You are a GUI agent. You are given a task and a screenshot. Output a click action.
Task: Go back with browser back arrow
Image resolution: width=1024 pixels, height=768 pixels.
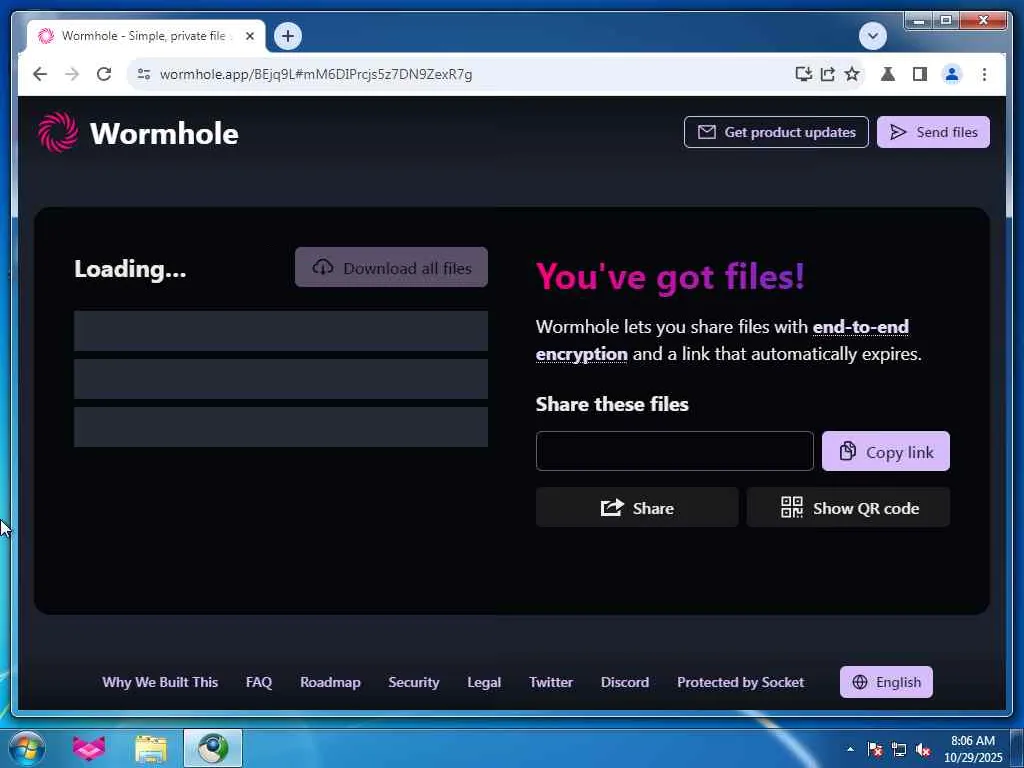click(40, 74)
